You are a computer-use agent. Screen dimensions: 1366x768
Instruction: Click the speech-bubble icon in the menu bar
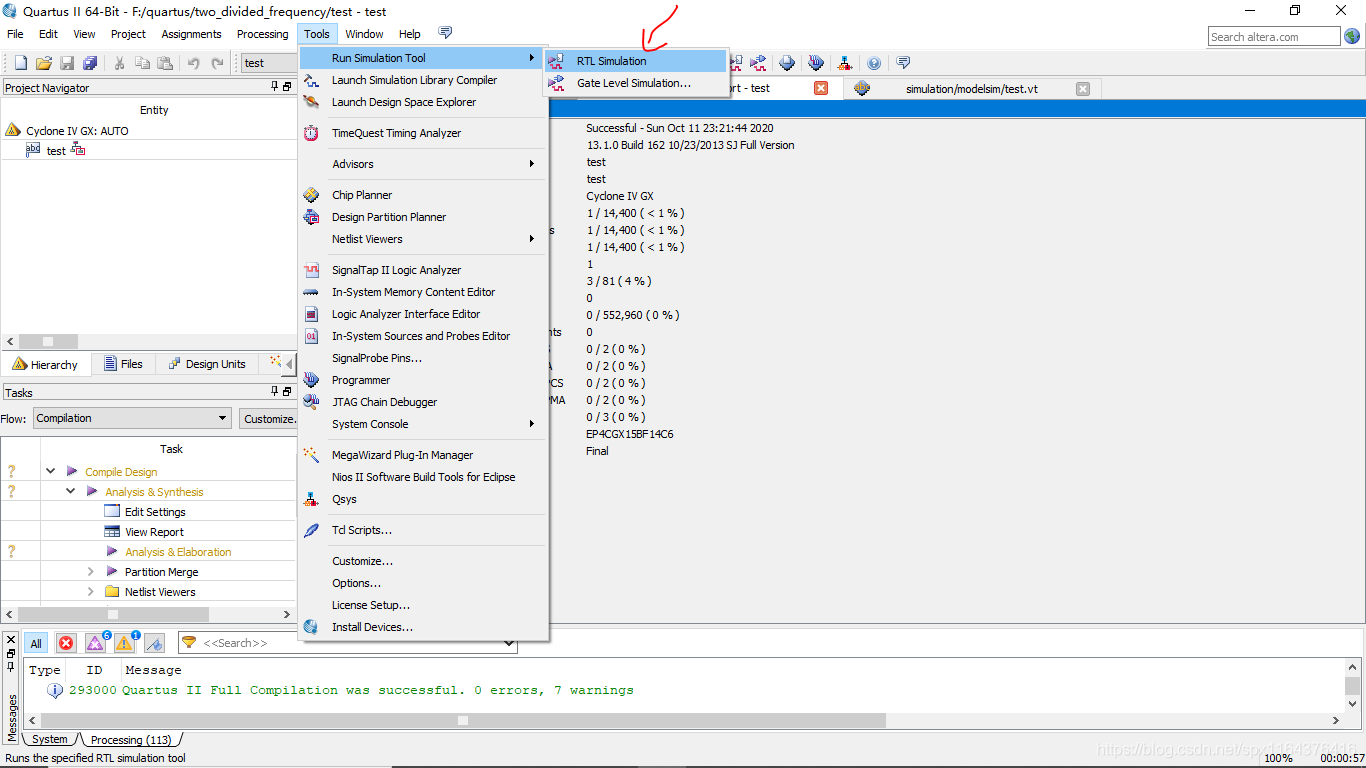click(445, 33)
